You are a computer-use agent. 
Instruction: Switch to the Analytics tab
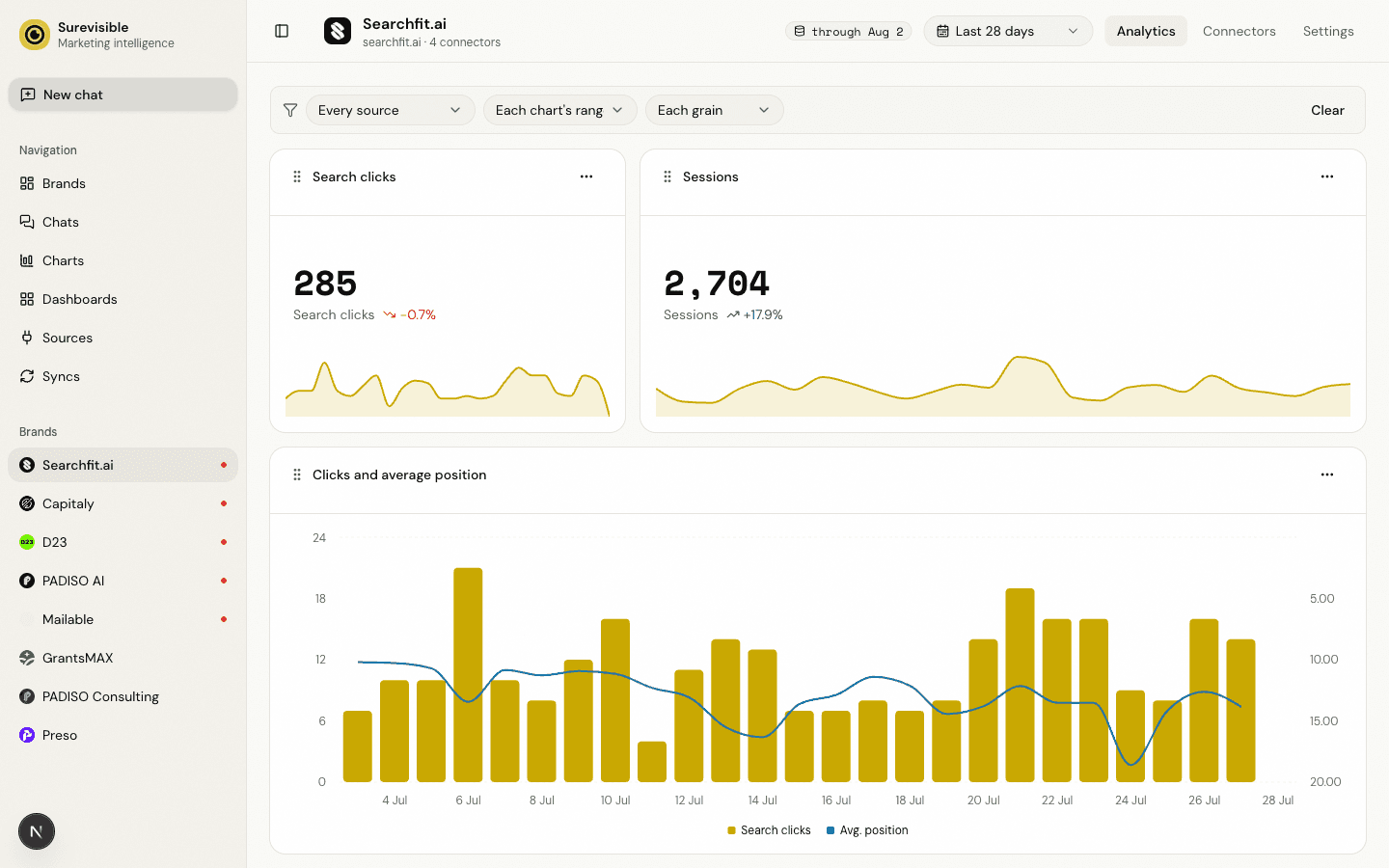coord(1146,31)
